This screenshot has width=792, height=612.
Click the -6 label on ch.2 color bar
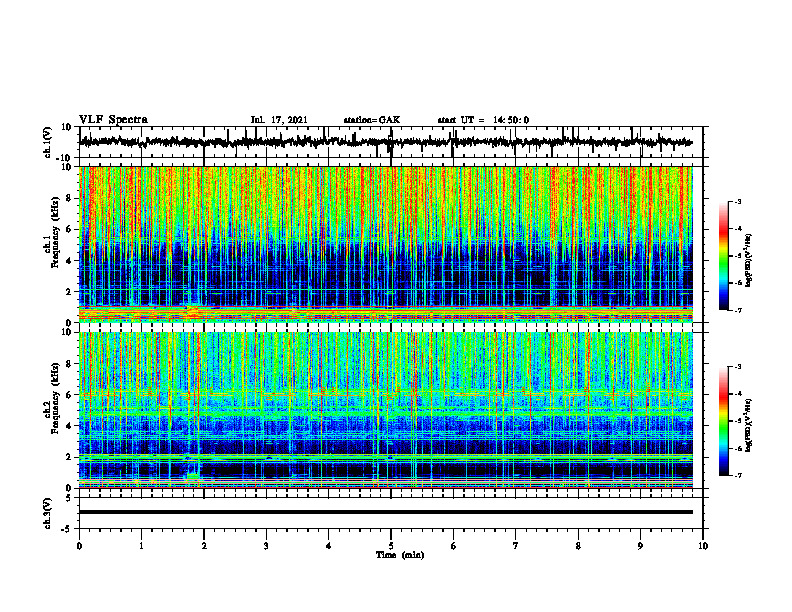(738, 448)
